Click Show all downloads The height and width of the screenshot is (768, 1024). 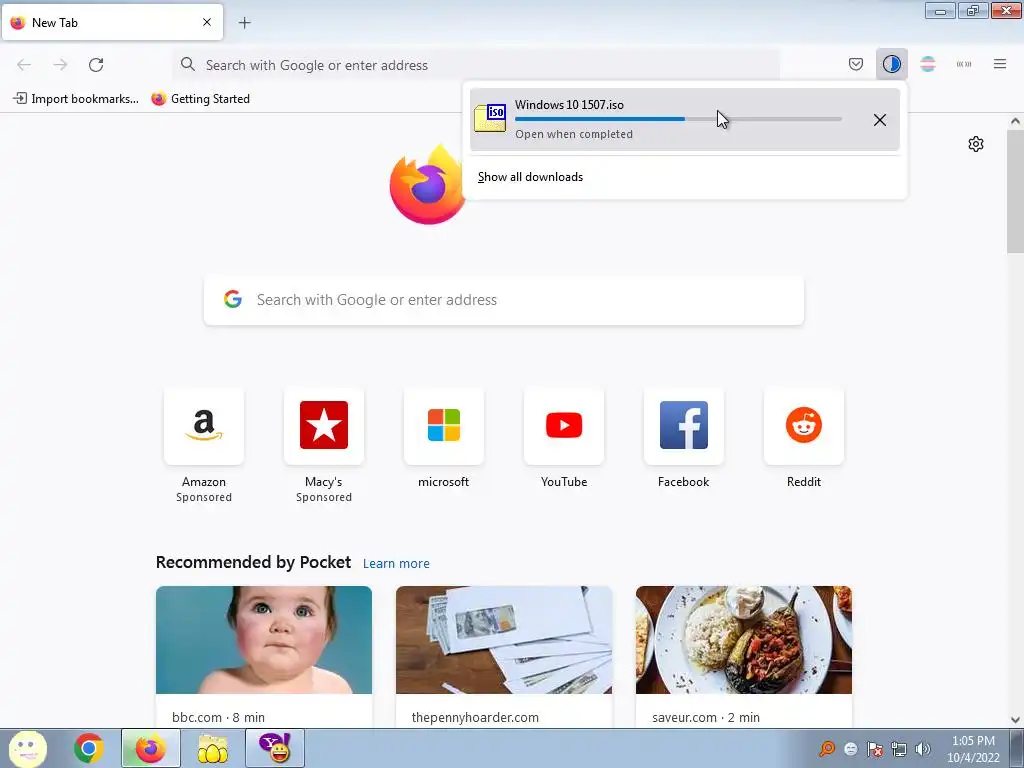[x=530, y=177]
